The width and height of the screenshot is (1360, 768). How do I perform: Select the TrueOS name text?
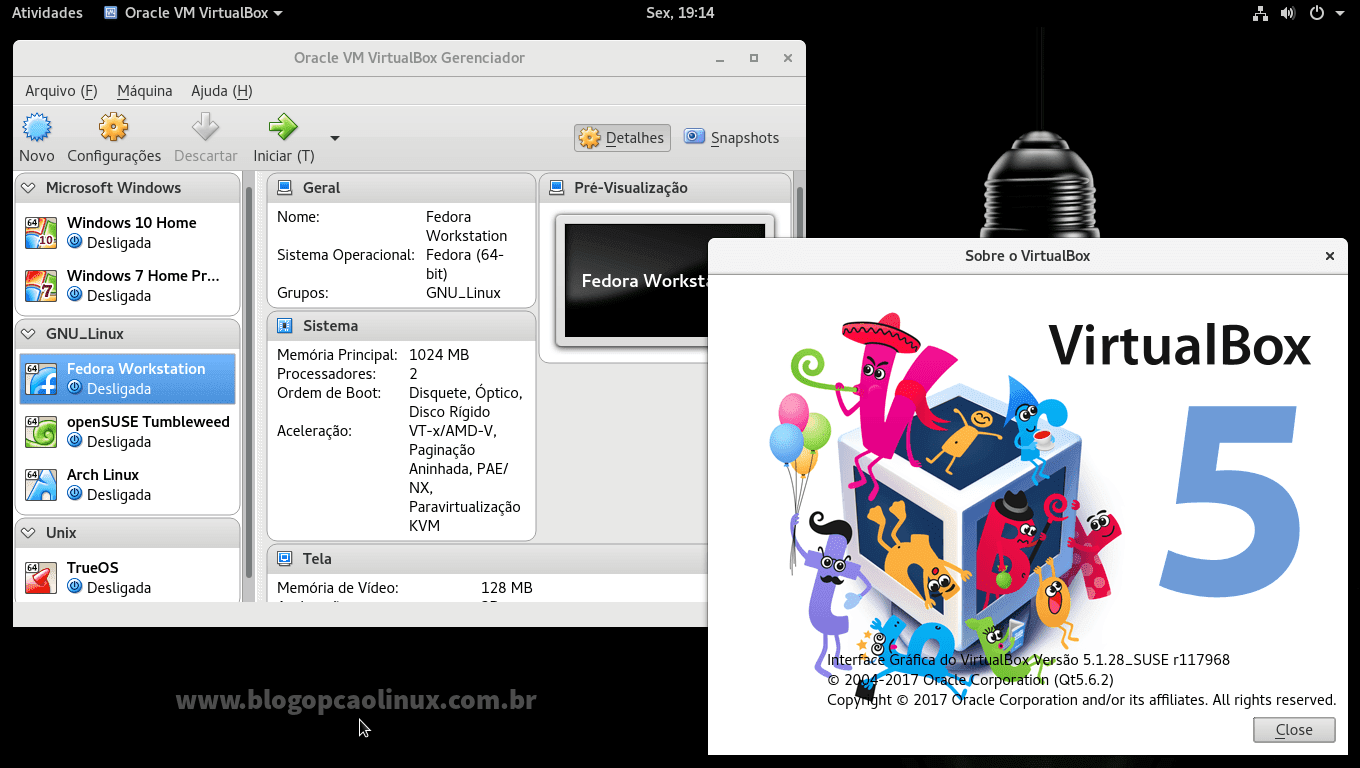tap(93, 568)
